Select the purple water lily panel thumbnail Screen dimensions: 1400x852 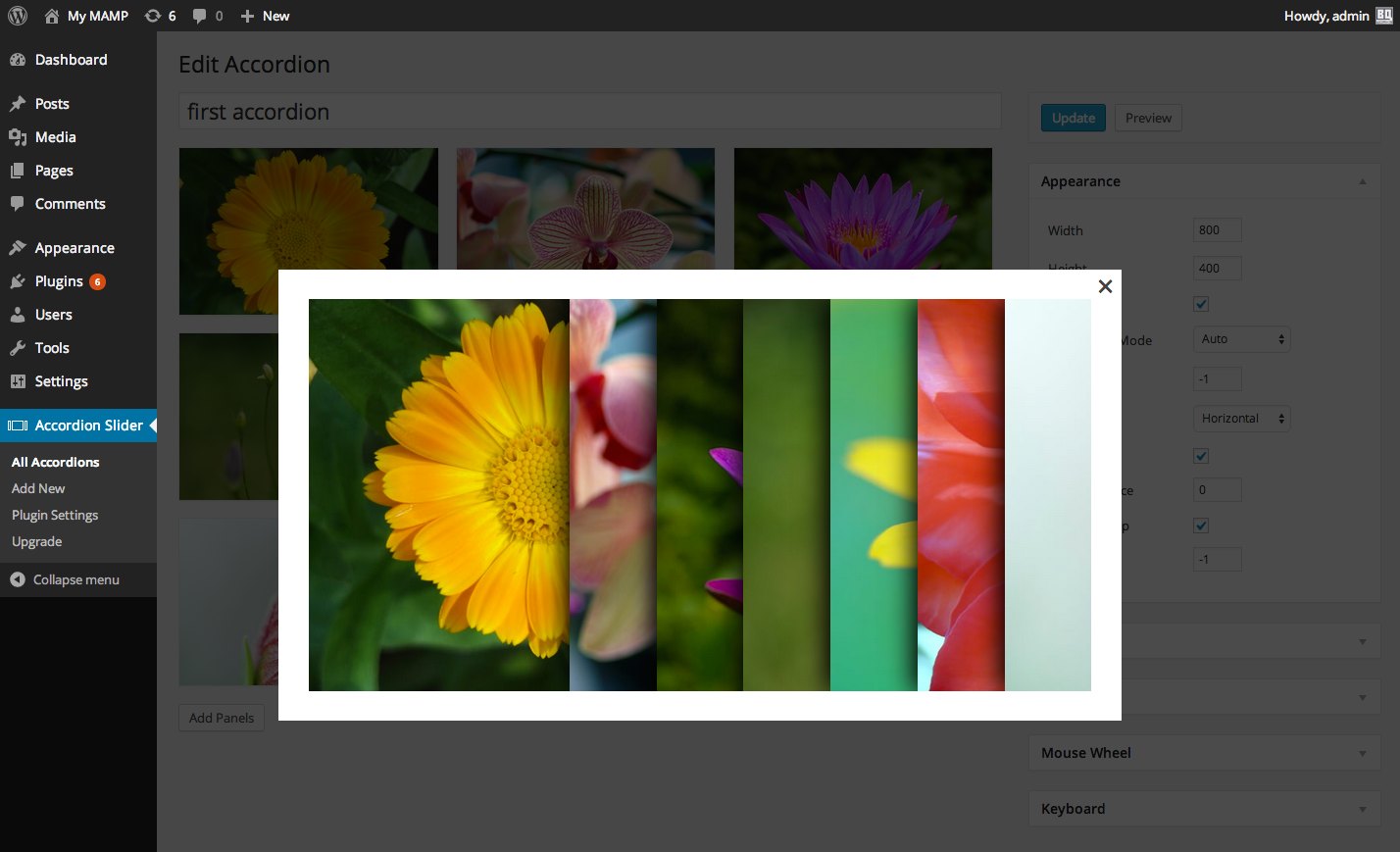click(x=863, y=209)
